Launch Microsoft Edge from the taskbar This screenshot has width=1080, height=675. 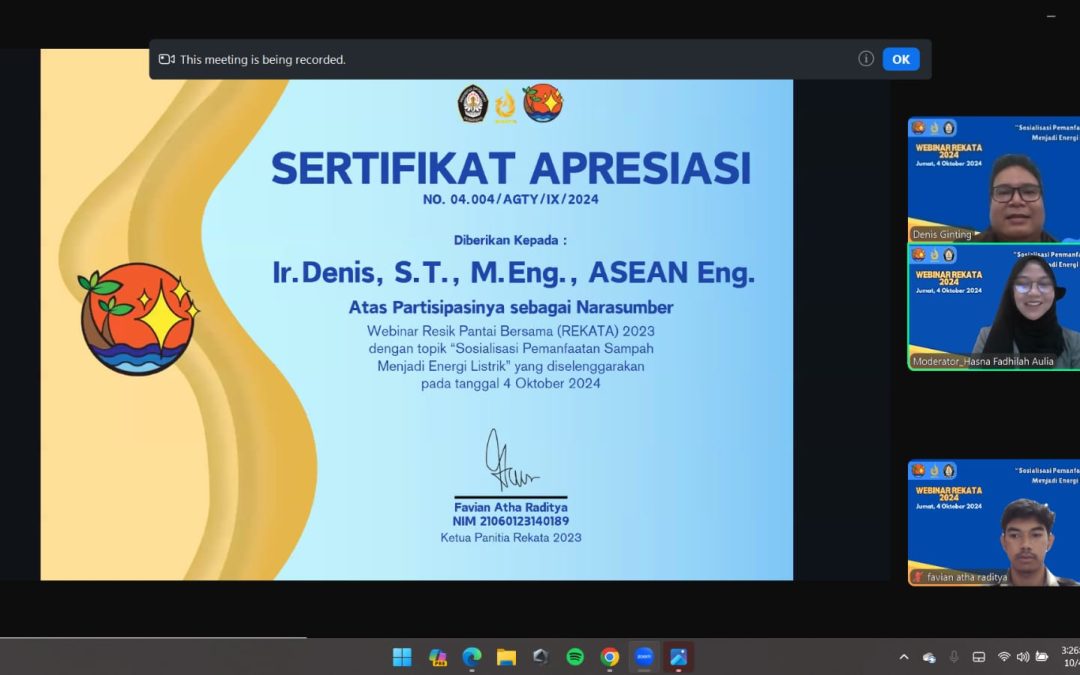(x=472, y=657)
